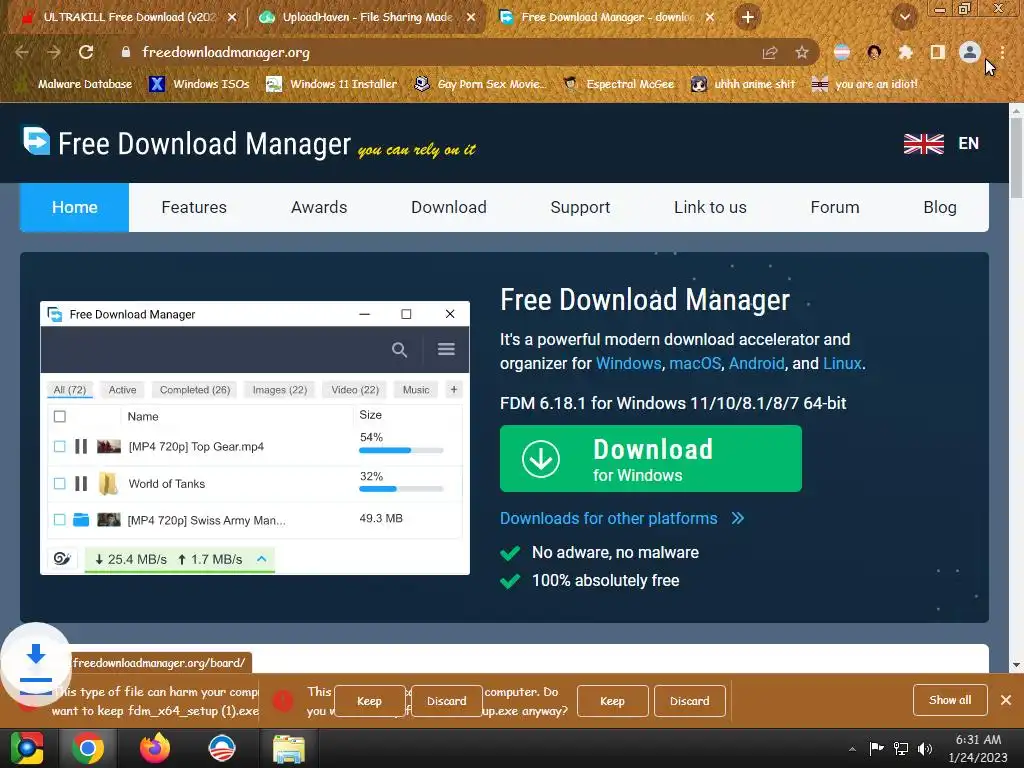Select the Completed (26) filter tab
Viewport: 1024px width, 768px height.
[x=195, y=390]
